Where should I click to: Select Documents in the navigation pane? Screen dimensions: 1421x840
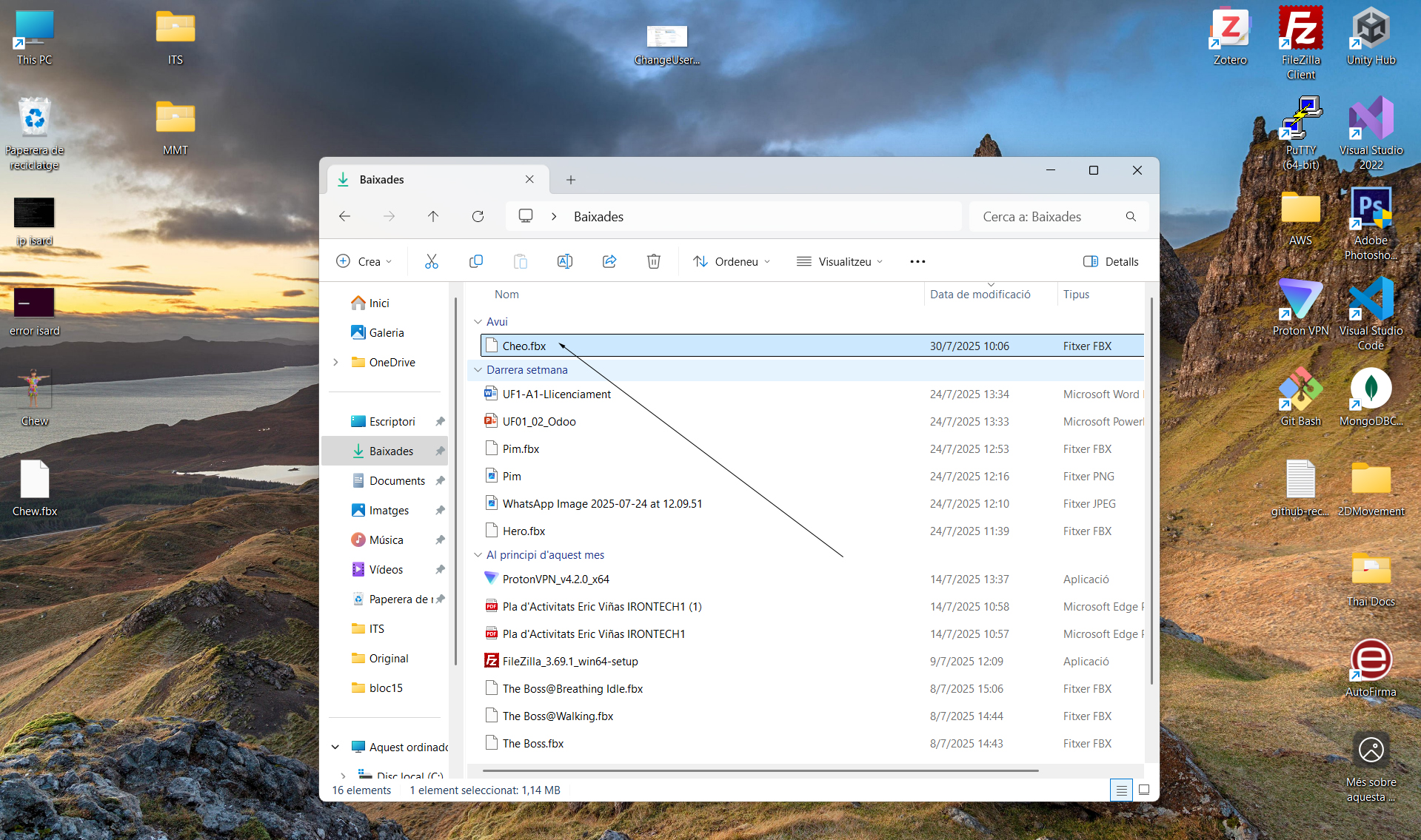397,480
